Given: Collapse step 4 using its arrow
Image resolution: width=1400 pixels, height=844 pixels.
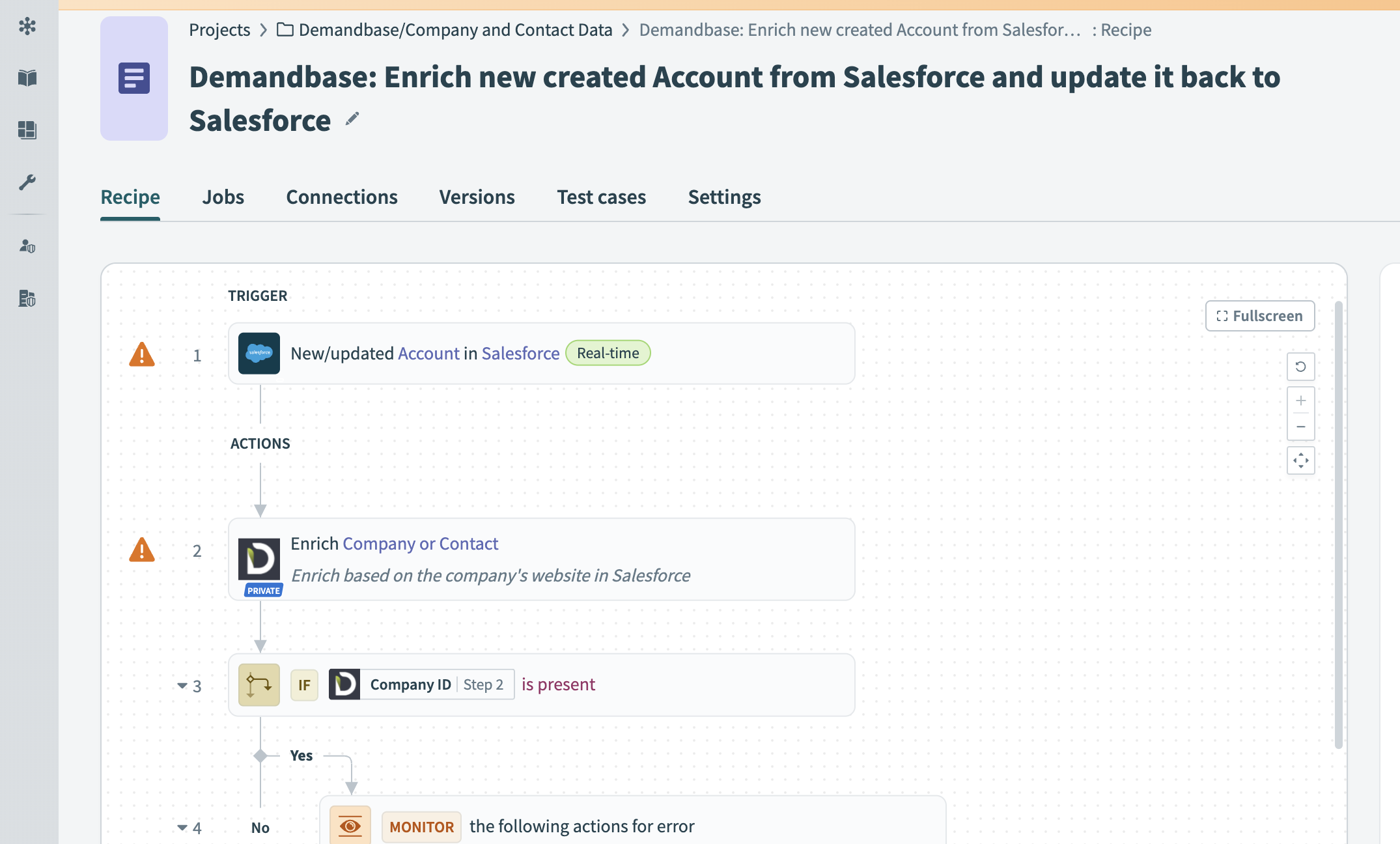Looking at the screenshot, I should [x=182, y=828].
